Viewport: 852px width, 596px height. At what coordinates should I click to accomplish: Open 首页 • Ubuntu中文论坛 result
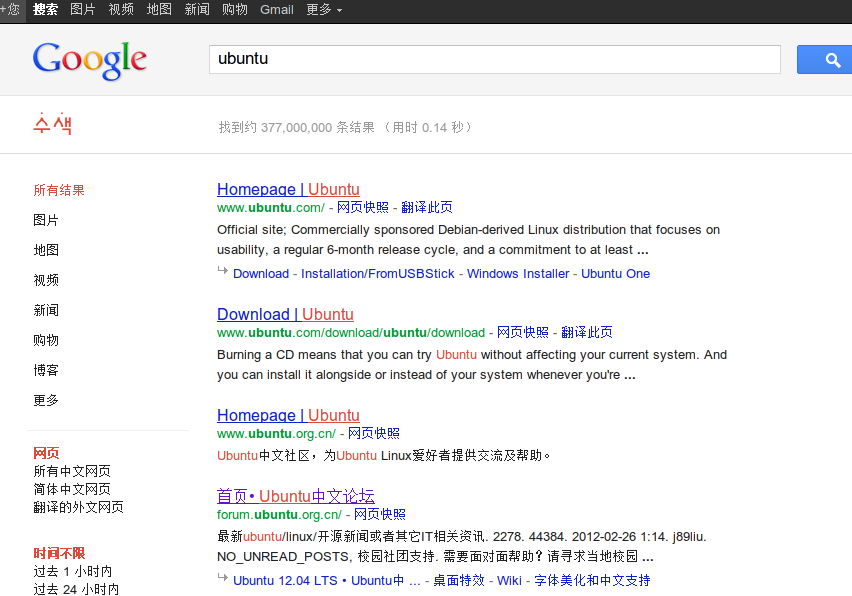[296, 496]
